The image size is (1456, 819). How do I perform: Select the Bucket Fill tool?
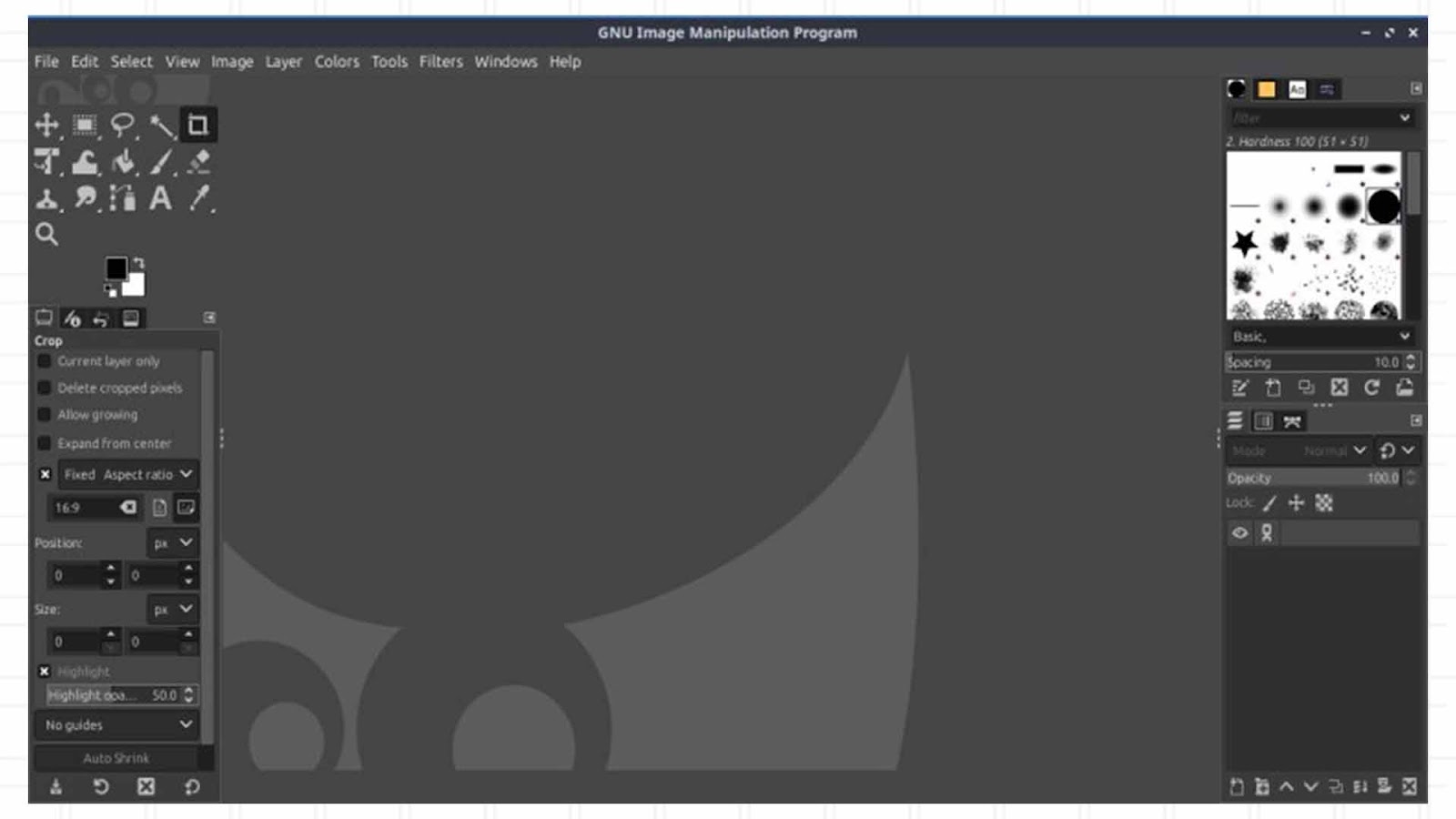pyautogui.click(x=123, y=162)
